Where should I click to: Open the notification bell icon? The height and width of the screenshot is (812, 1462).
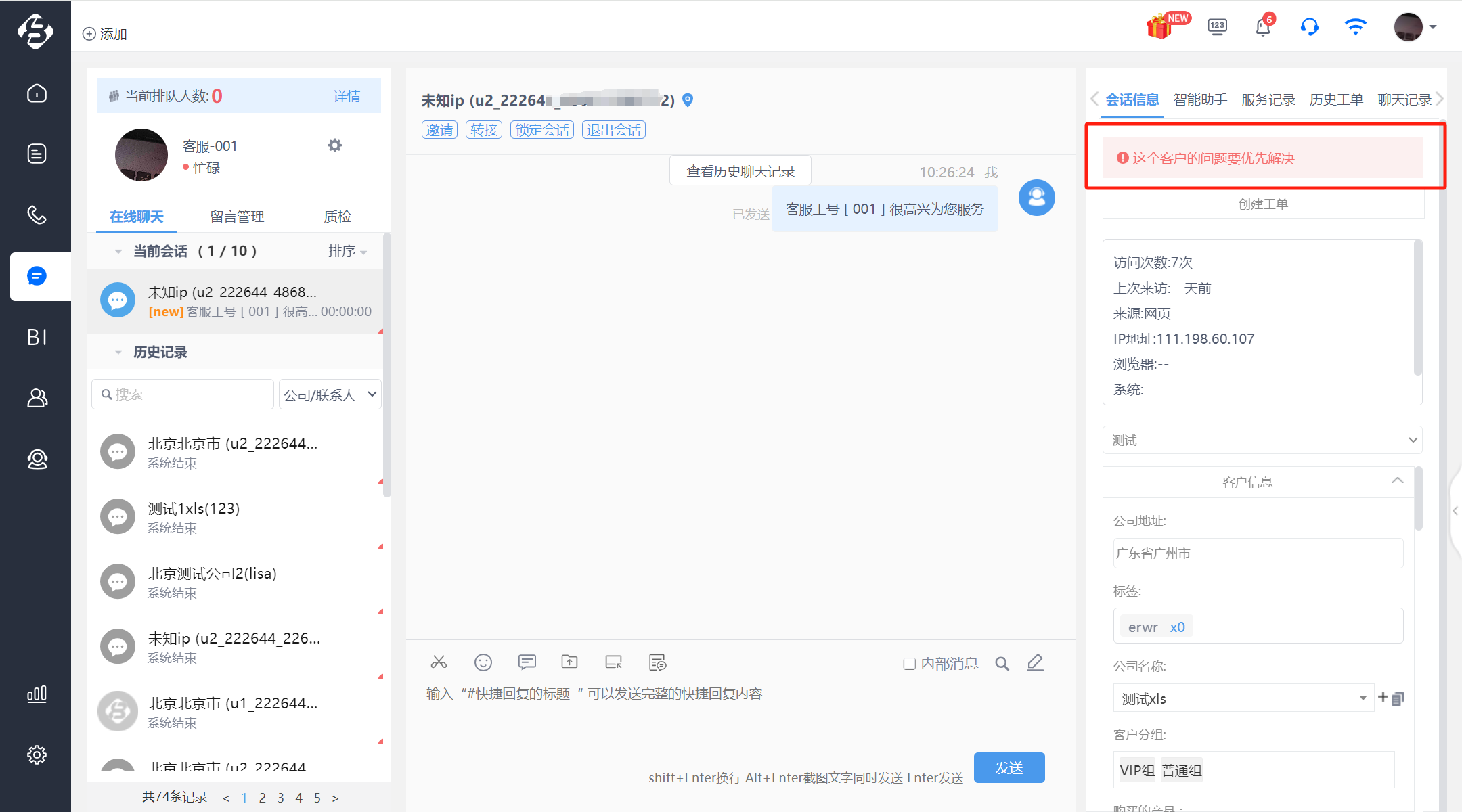[x=1263, y=27]
